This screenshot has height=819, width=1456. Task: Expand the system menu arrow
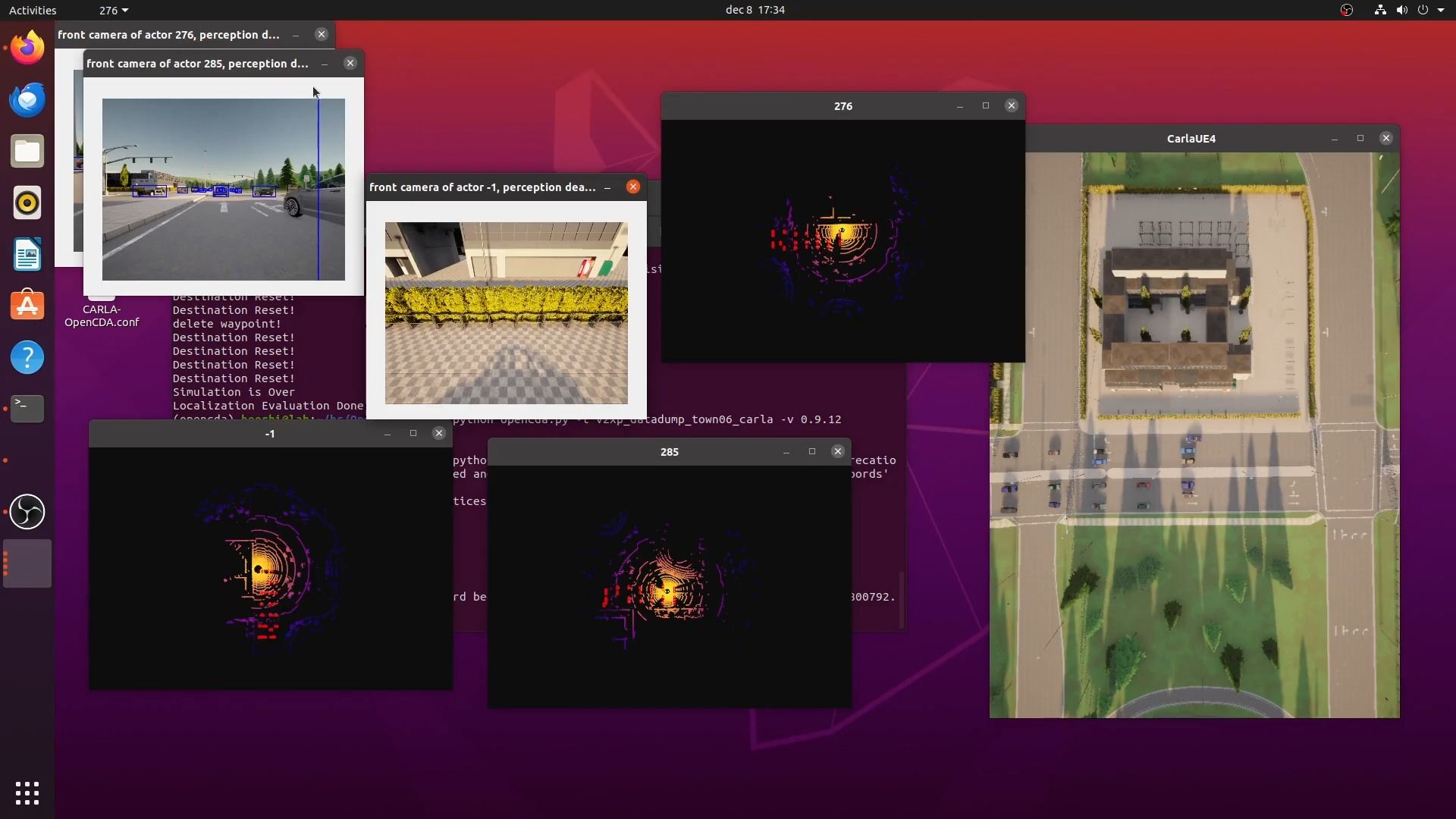1441,10
